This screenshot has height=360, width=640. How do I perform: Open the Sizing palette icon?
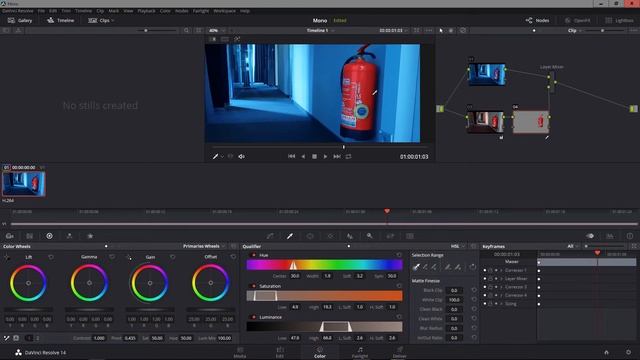pyautogui.click(x=390, y=236)
